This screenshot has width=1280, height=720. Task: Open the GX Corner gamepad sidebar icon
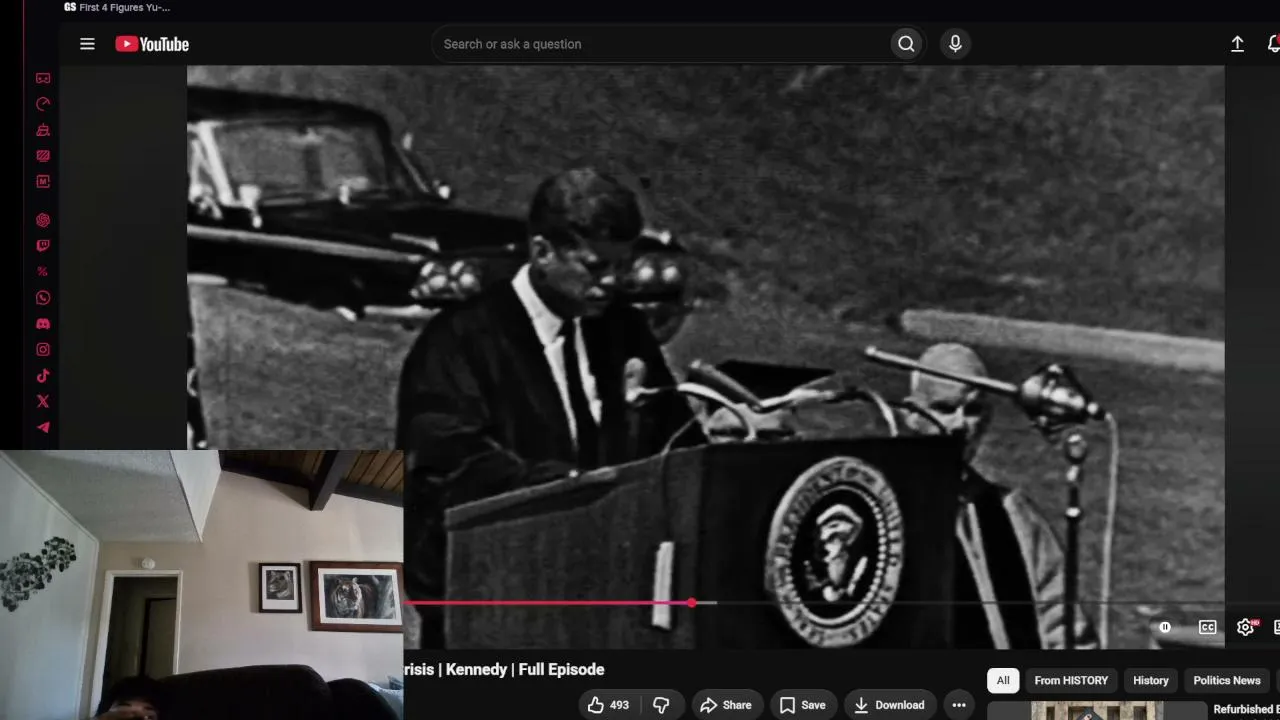(43, 78)
